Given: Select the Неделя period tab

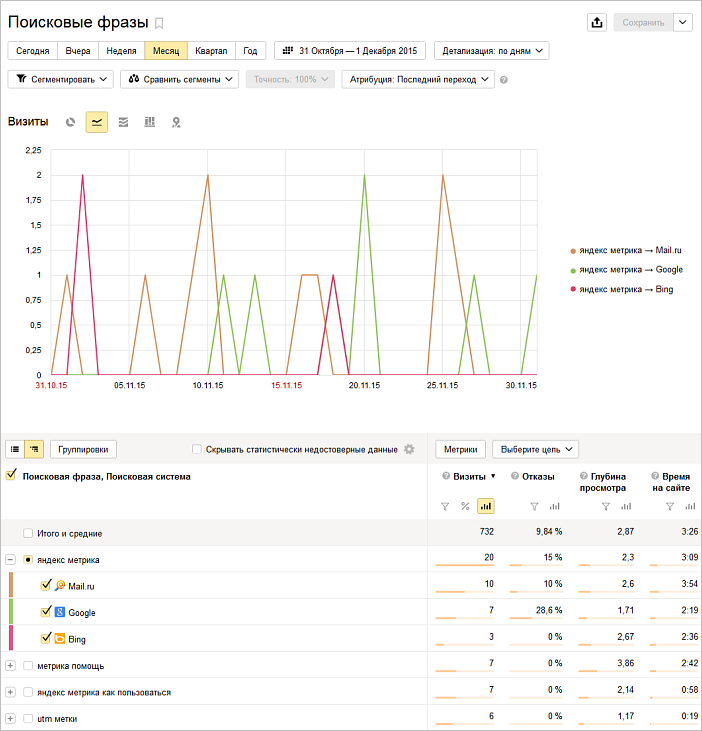Looking at the screenshot, I should click(121, 51).
